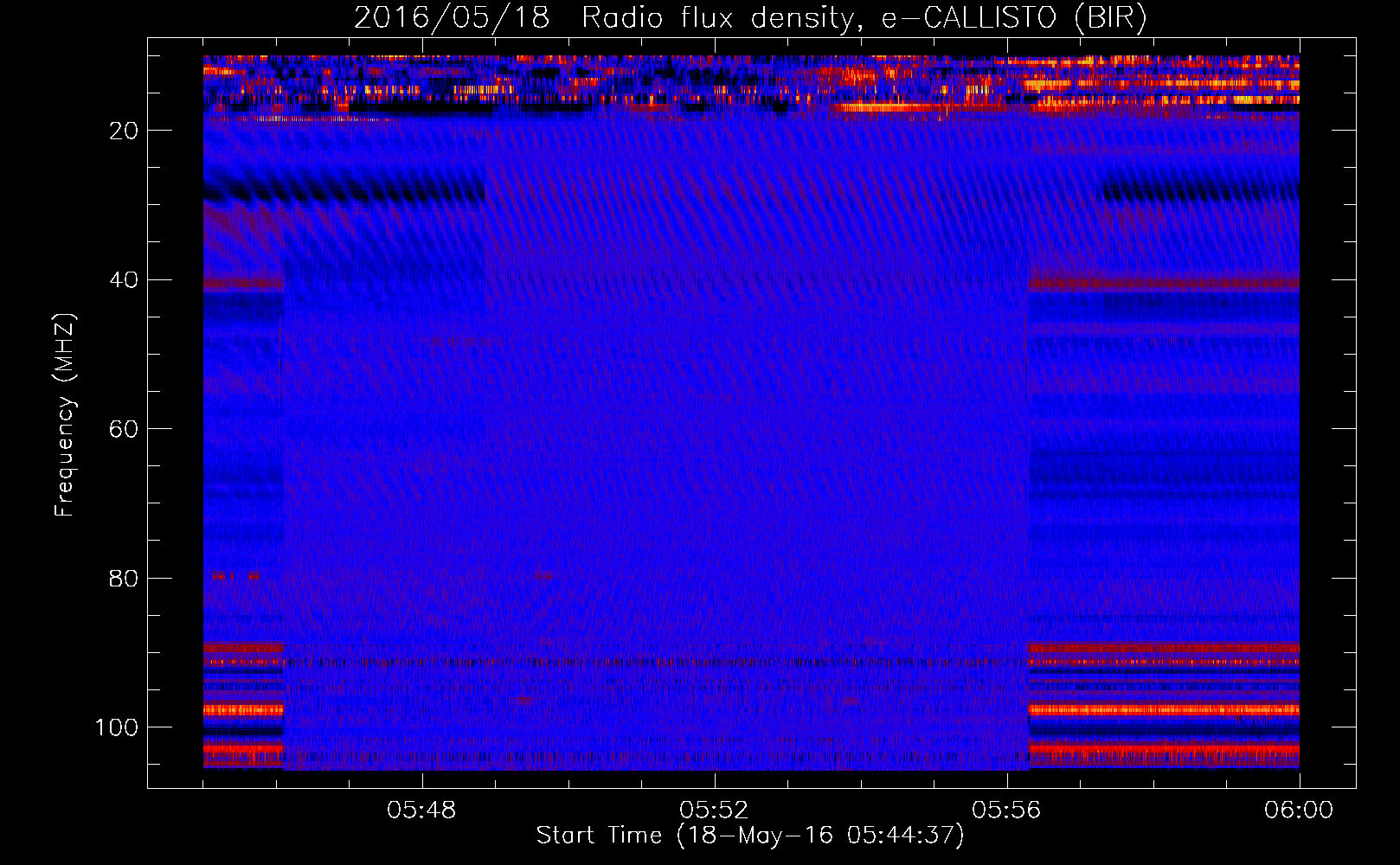Click the '40' frequency tick label
The height and width of the screenshot is (865, 1400).
(x=125, y=280)
